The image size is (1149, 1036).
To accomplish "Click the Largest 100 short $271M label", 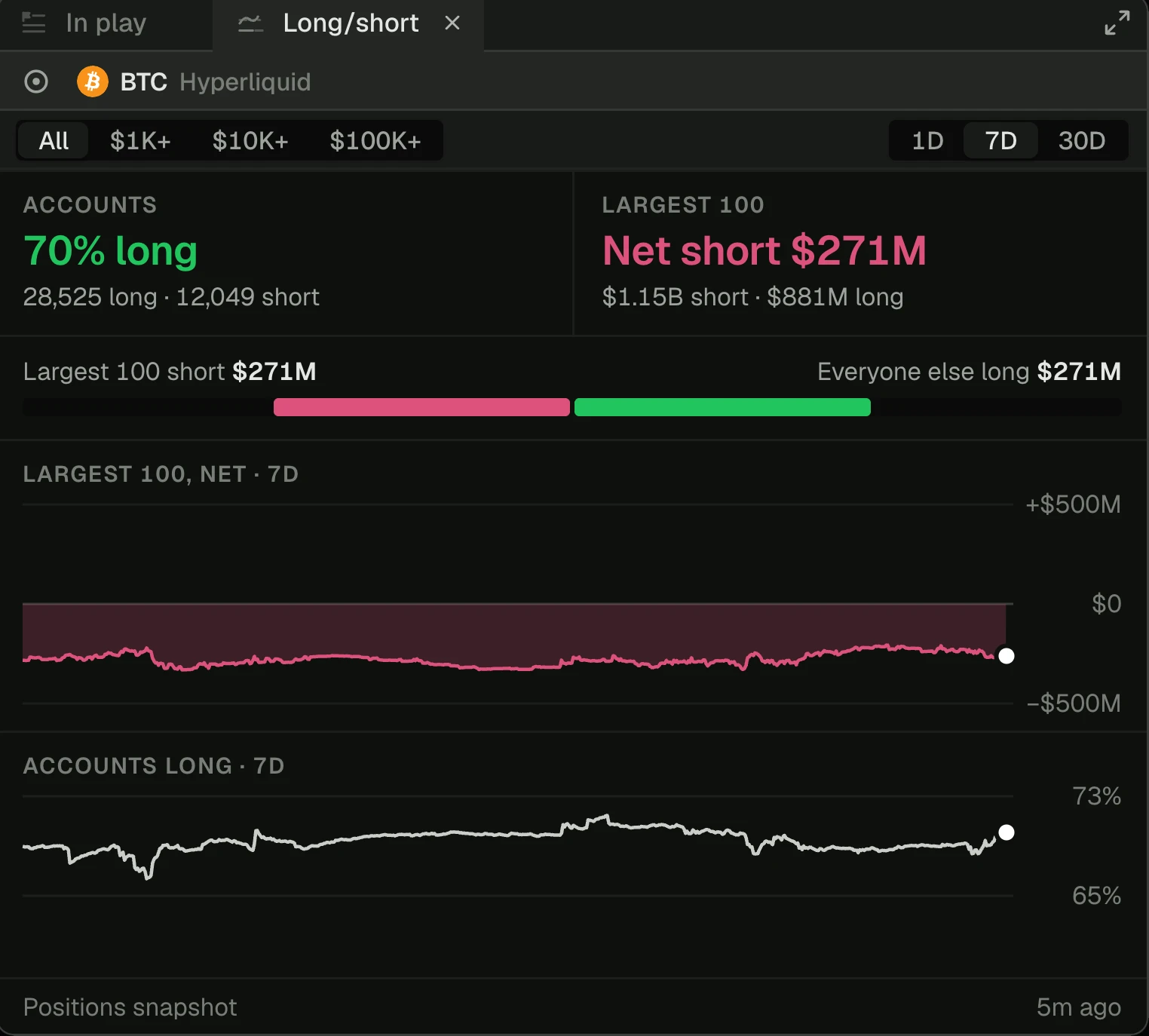I will 170,372.
